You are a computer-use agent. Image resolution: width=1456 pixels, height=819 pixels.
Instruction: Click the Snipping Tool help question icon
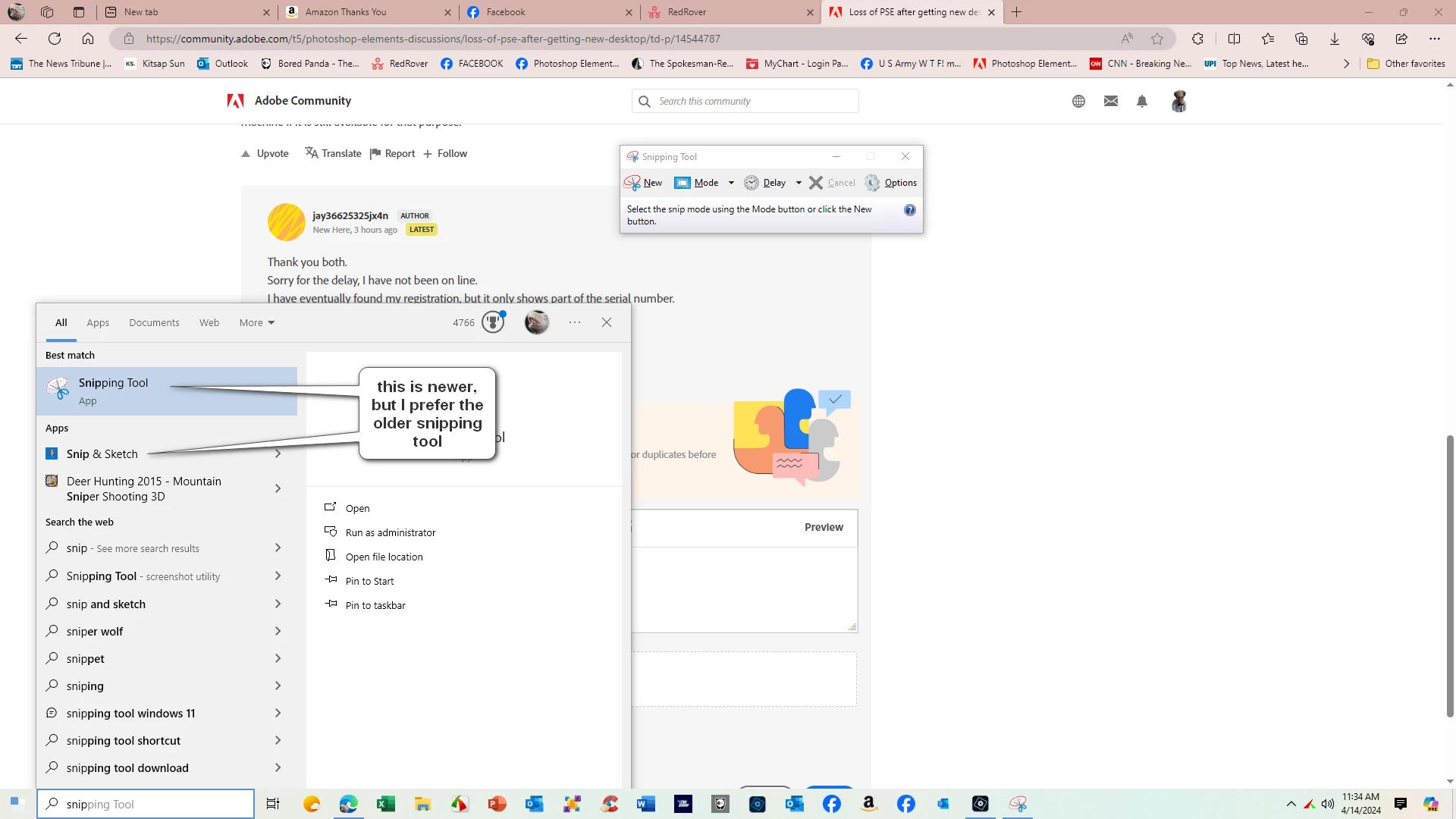pos(909,210)
